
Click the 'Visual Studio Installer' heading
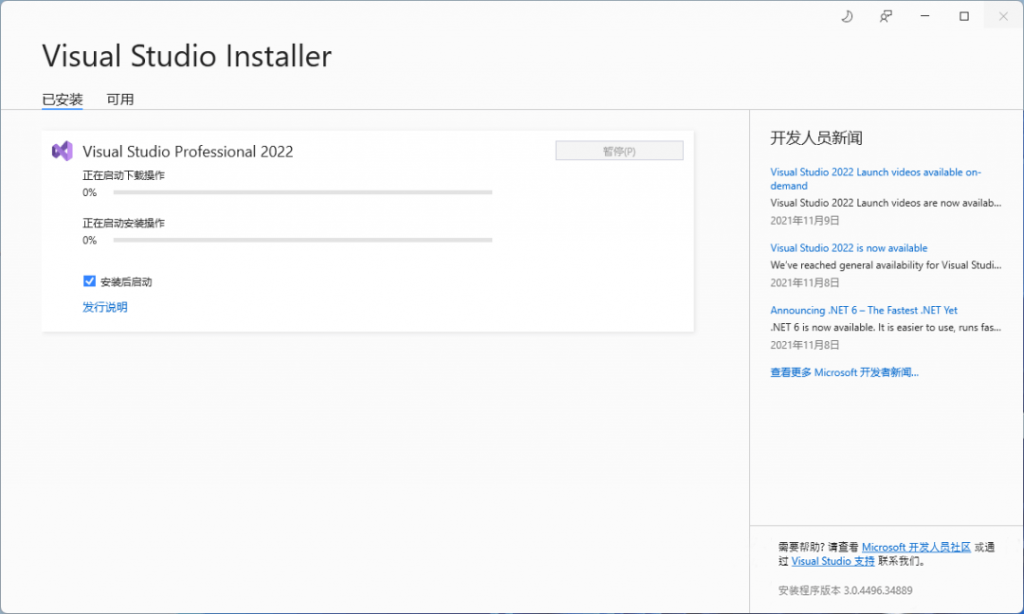[x=187, y=56]
